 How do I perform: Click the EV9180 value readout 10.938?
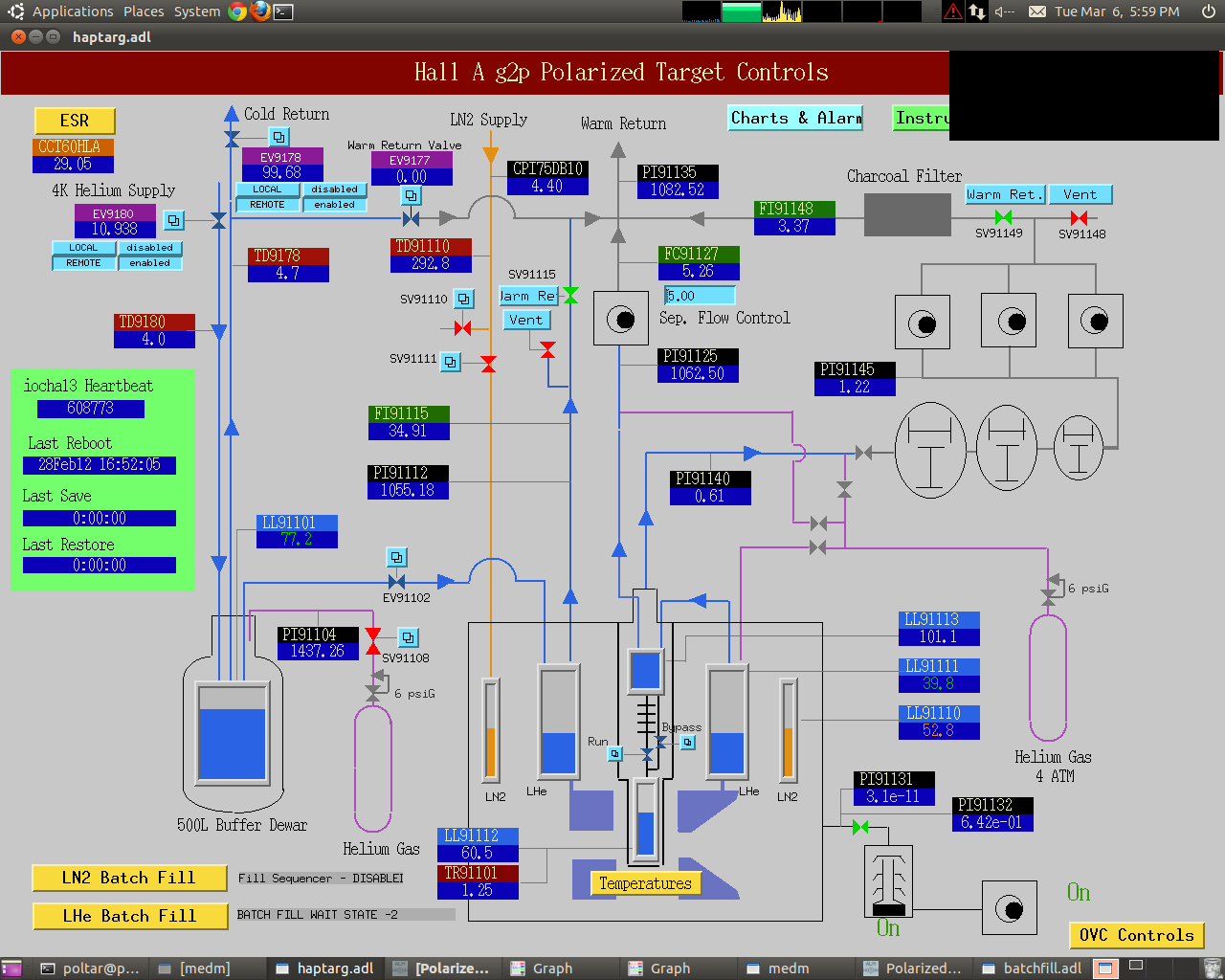point(115,230)
